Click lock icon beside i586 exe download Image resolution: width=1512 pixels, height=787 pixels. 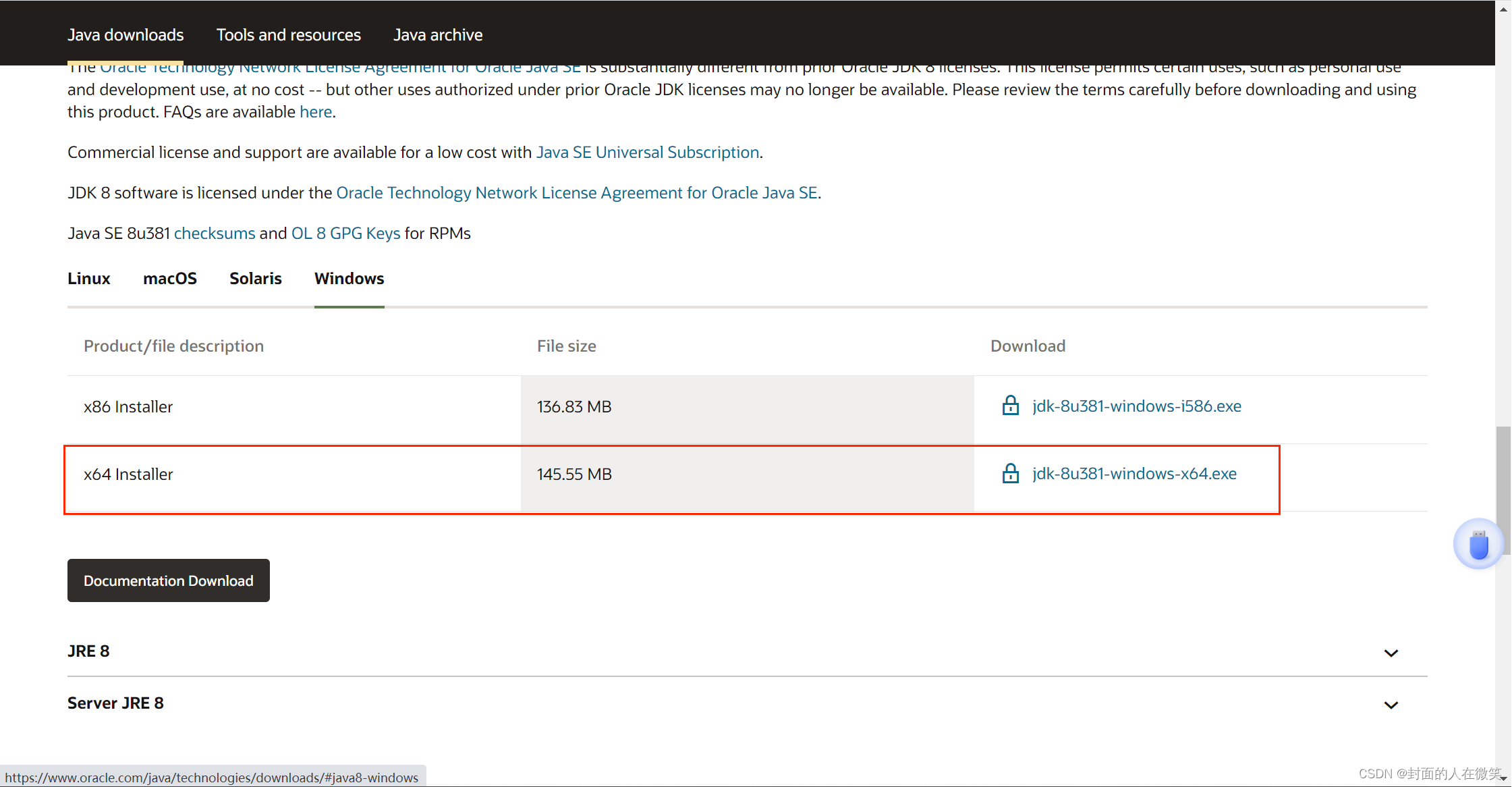[x=1010, y=406]
